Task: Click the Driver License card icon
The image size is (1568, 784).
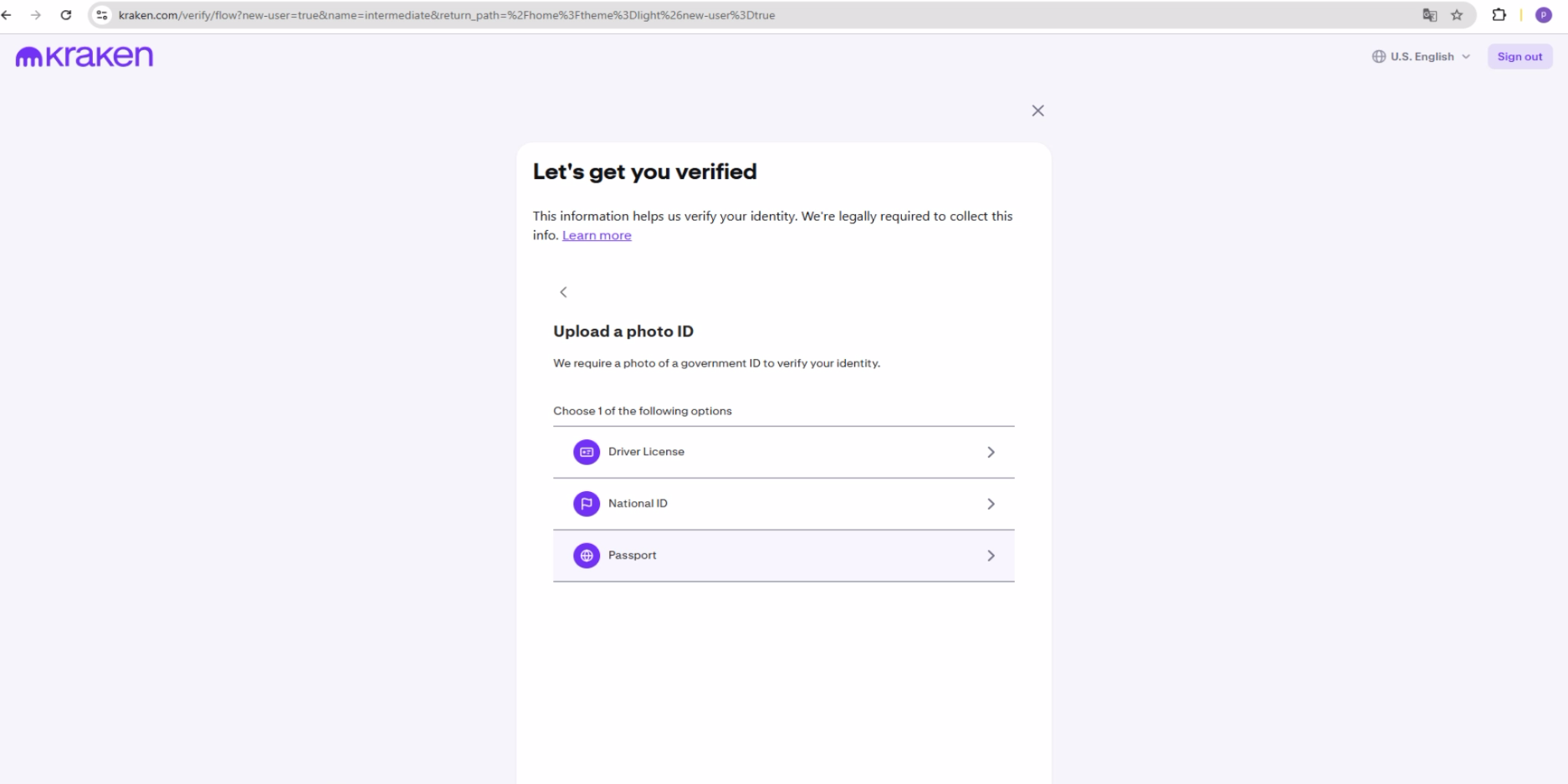Action: (587, 452)
